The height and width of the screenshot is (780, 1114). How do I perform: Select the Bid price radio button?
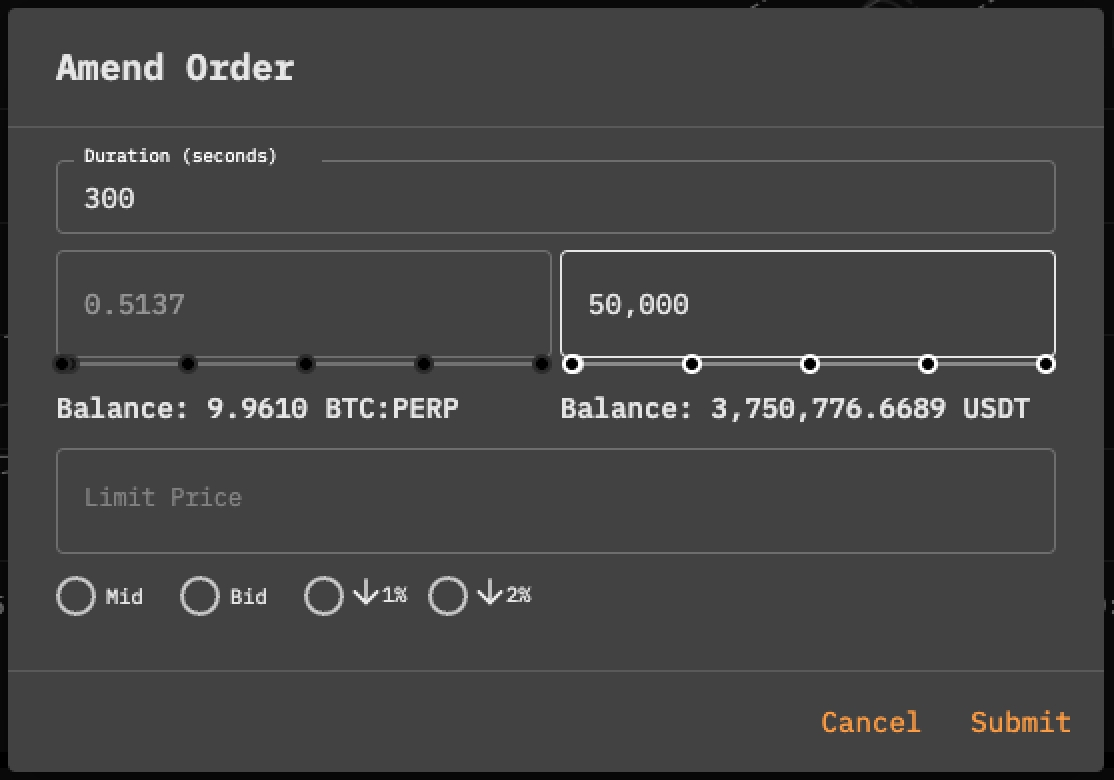(200, 596)
